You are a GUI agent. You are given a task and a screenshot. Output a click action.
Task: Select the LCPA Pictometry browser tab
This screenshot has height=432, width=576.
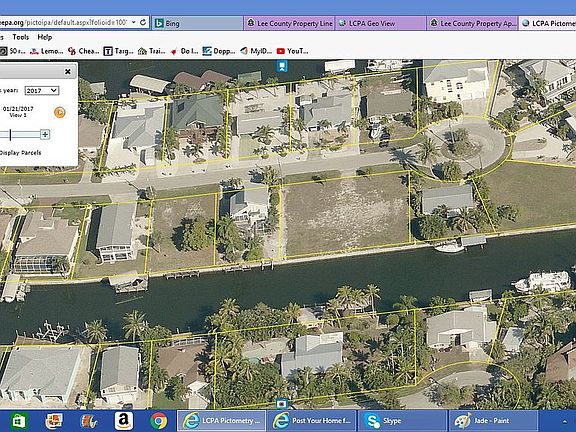[547, 24]
